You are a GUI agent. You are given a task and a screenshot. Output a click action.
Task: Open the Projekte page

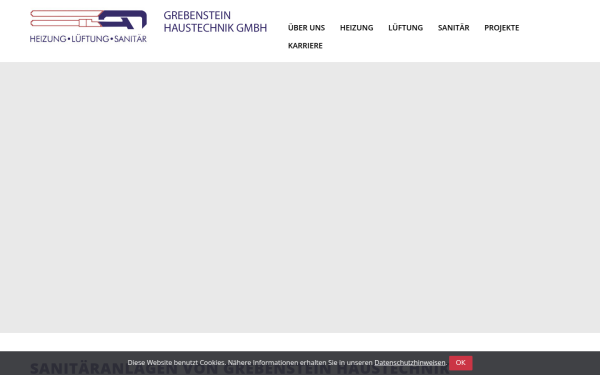point(502,28)
